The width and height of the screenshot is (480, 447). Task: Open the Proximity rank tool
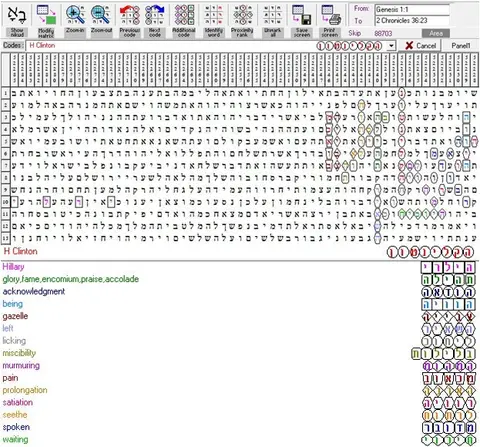coord(242,15)
